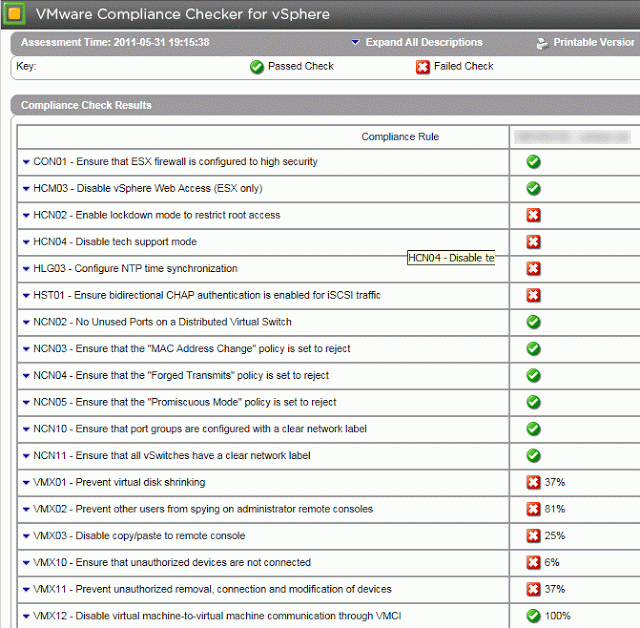The image size is (640, 628).
Task: Expand the VMX02 remote consoles arrow
Action: point(26,509)
